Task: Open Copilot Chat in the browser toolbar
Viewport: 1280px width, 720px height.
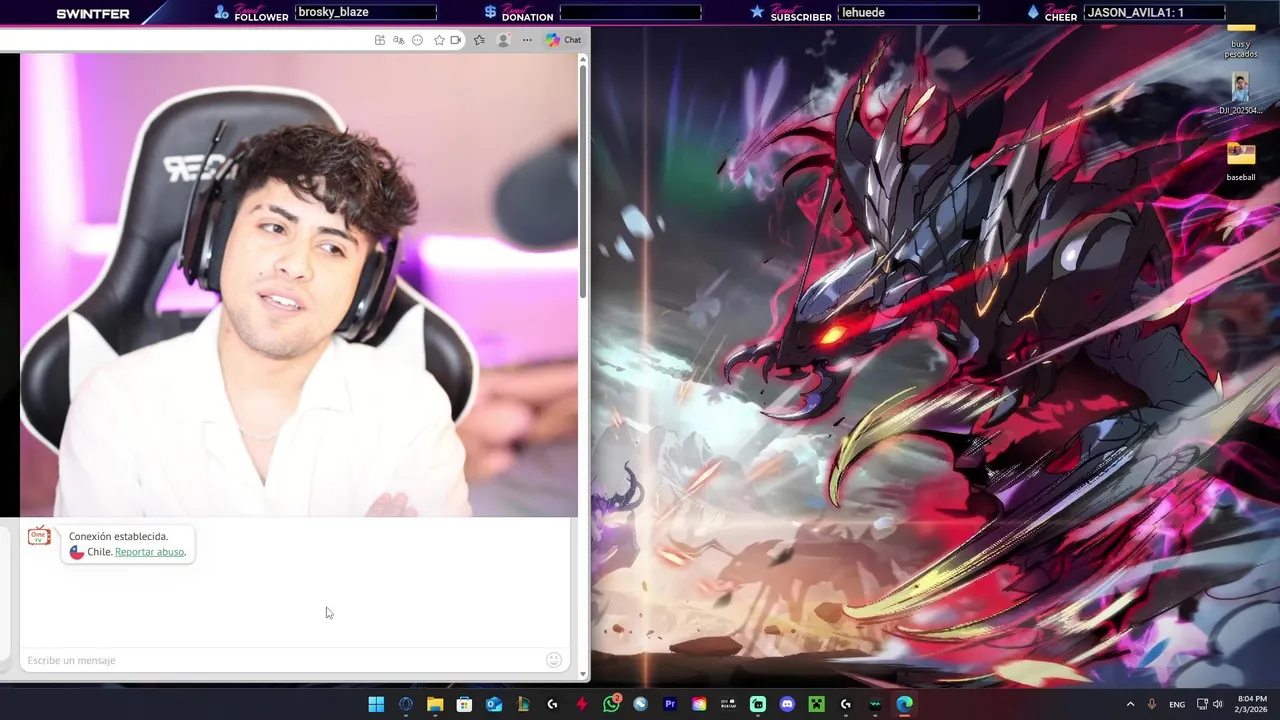Action: (563, 40)
